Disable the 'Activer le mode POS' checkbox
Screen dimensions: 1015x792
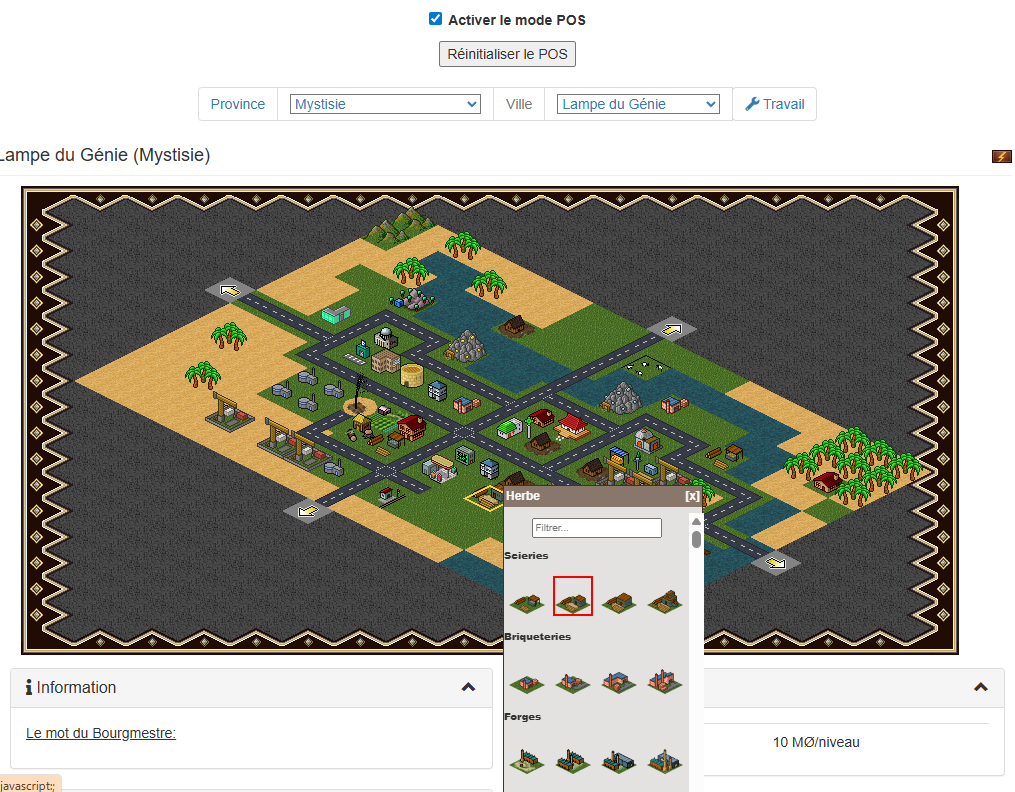click(x=435, y=19)
